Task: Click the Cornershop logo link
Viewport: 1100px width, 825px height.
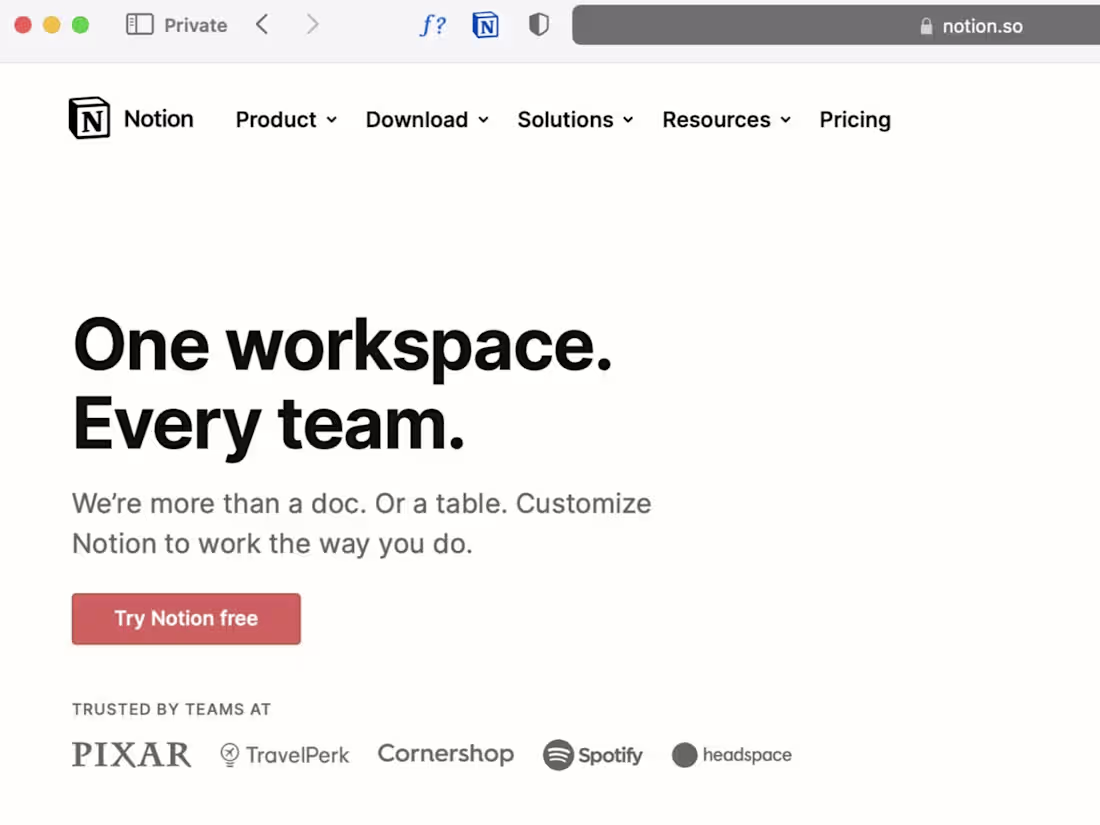Action: 446,754
